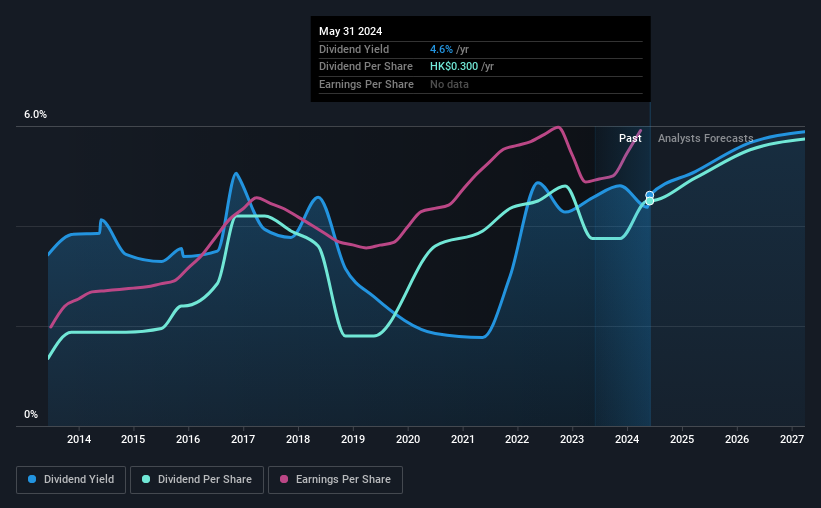Toggle the Earnings Per Share legend button
Screen dimensions: 821x508
pyautogui.click(x=335, y=480)
